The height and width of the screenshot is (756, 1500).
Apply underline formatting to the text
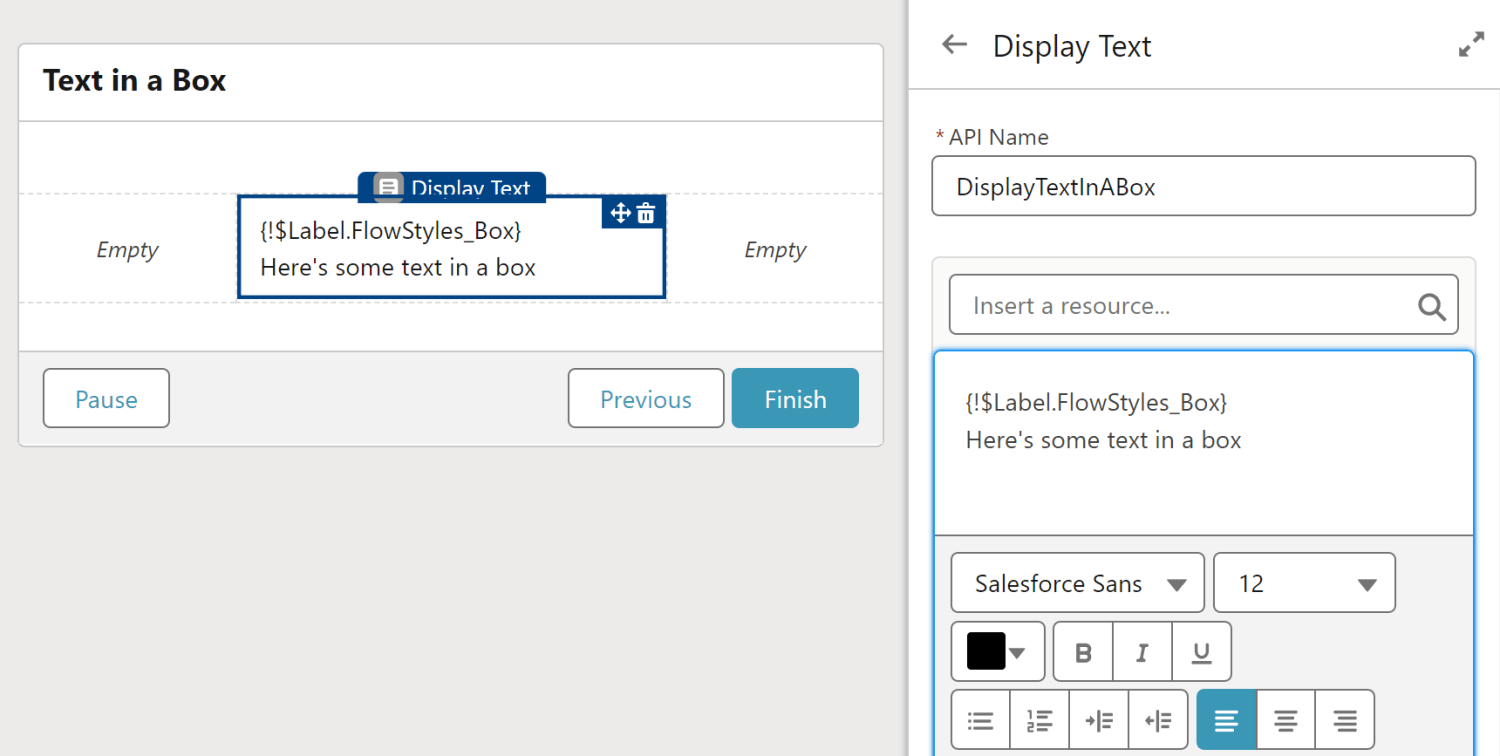(x=1201, y=651)
